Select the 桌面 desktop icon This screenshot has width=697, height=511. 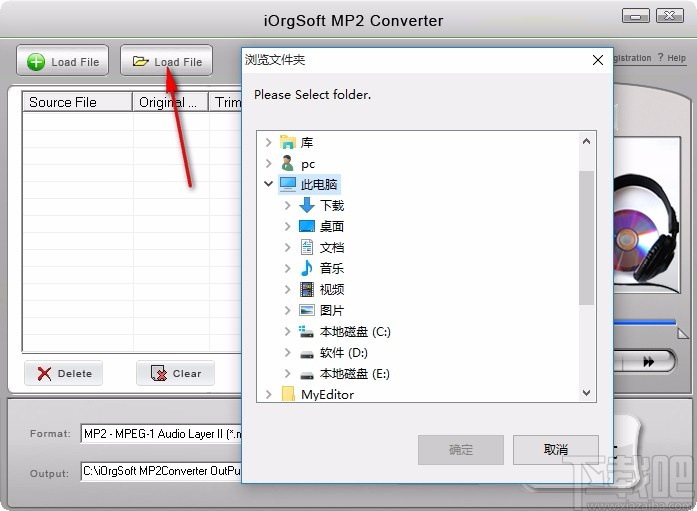[x=307, y=226]
